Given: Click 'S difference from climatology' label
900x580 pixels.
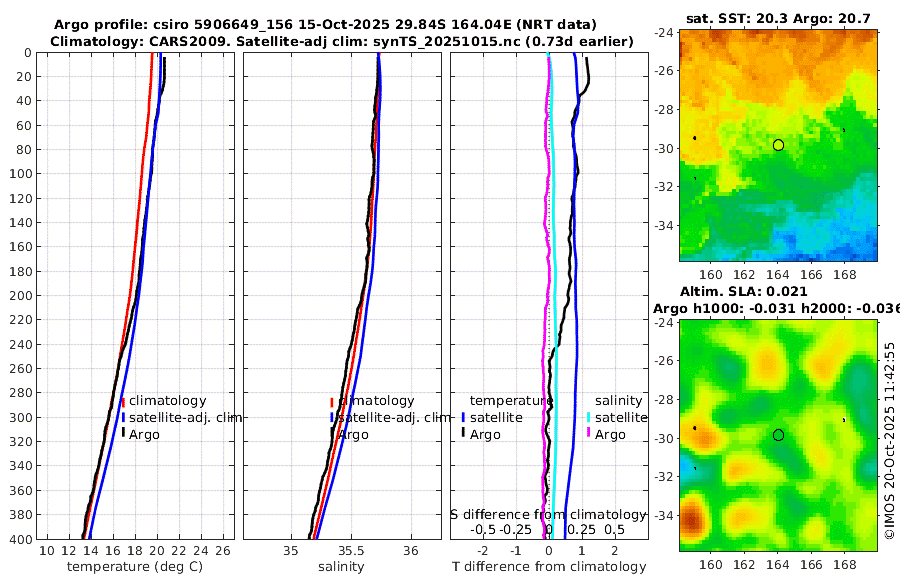Looking at the screenshot, I should pos(548,514).
